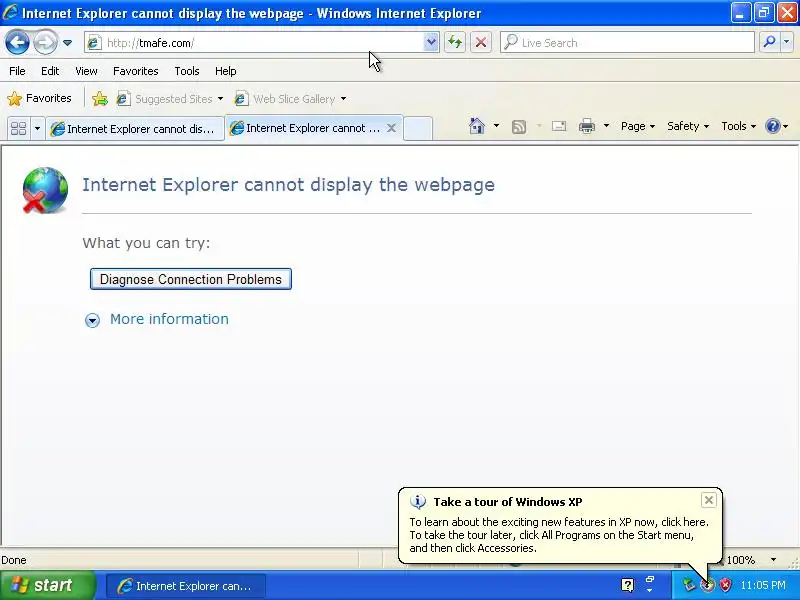The image size is (800, 600).
Task: Open the recent pages dropdown arrow
Action: pos(67,43)
